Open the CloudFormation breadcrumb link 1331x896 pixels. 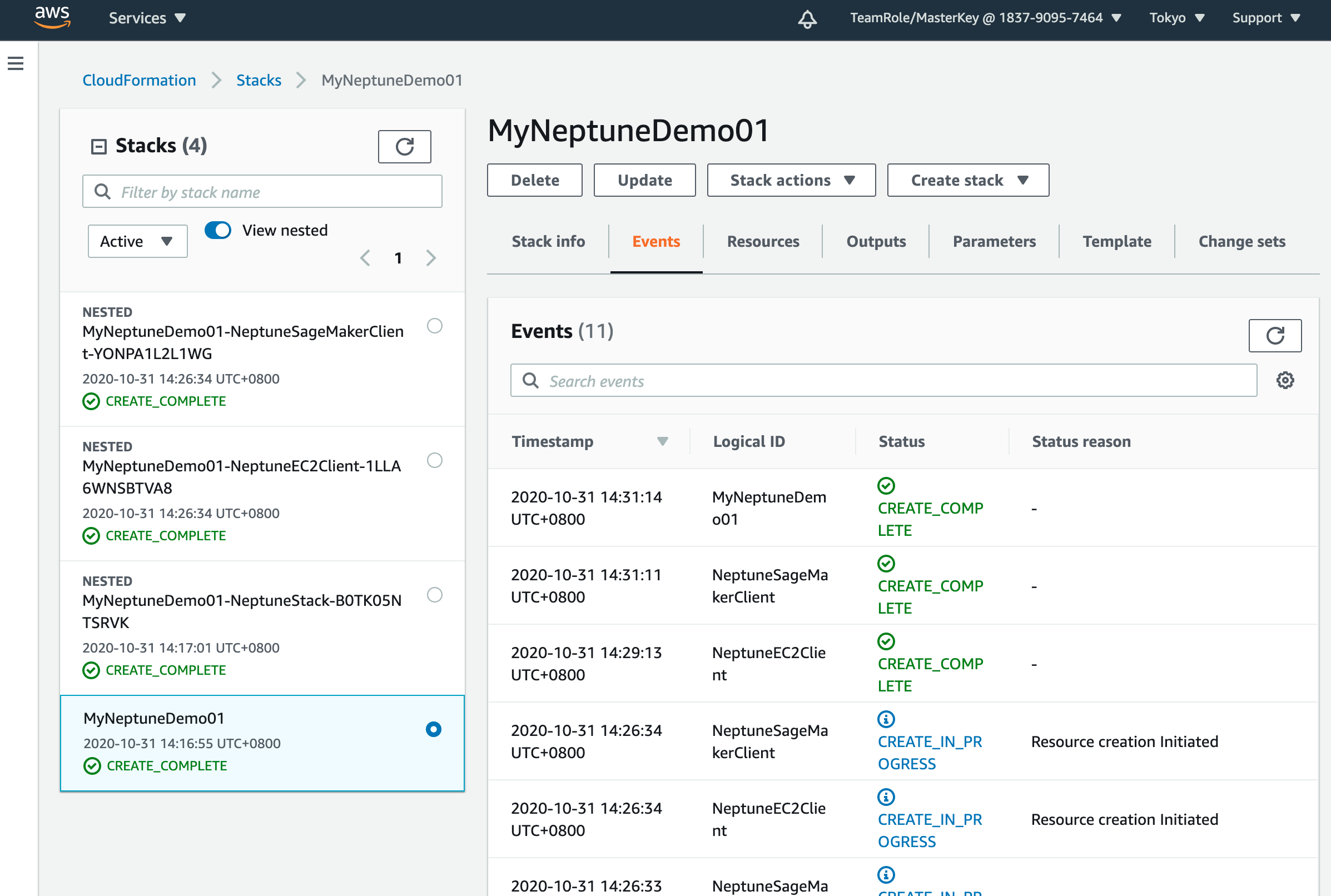pos(139,81)
